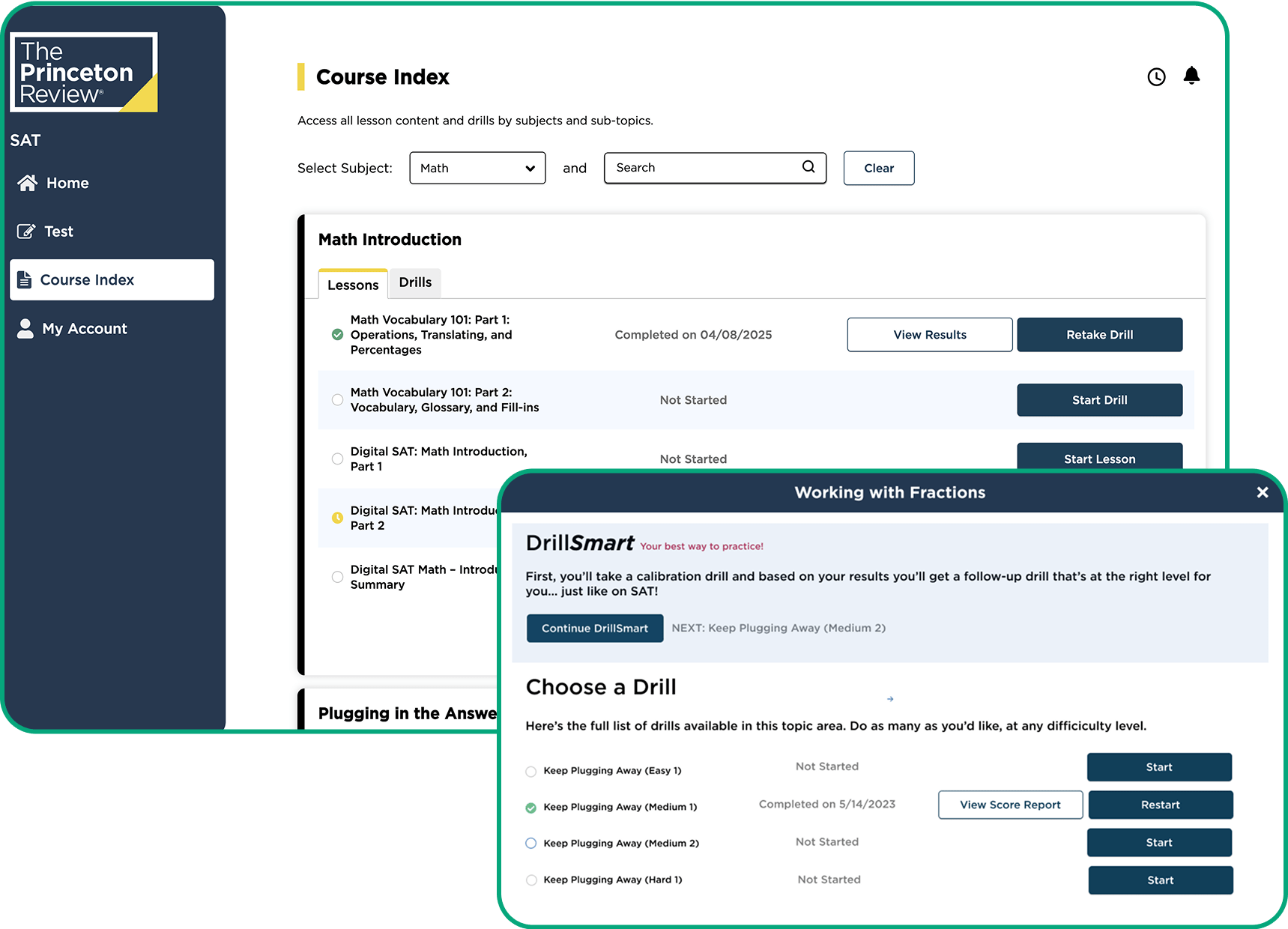The height and width of the screenshot is (929, 1288).
Task: Click the Test pencil icon in sidebar
Action: tap(26, 232)
